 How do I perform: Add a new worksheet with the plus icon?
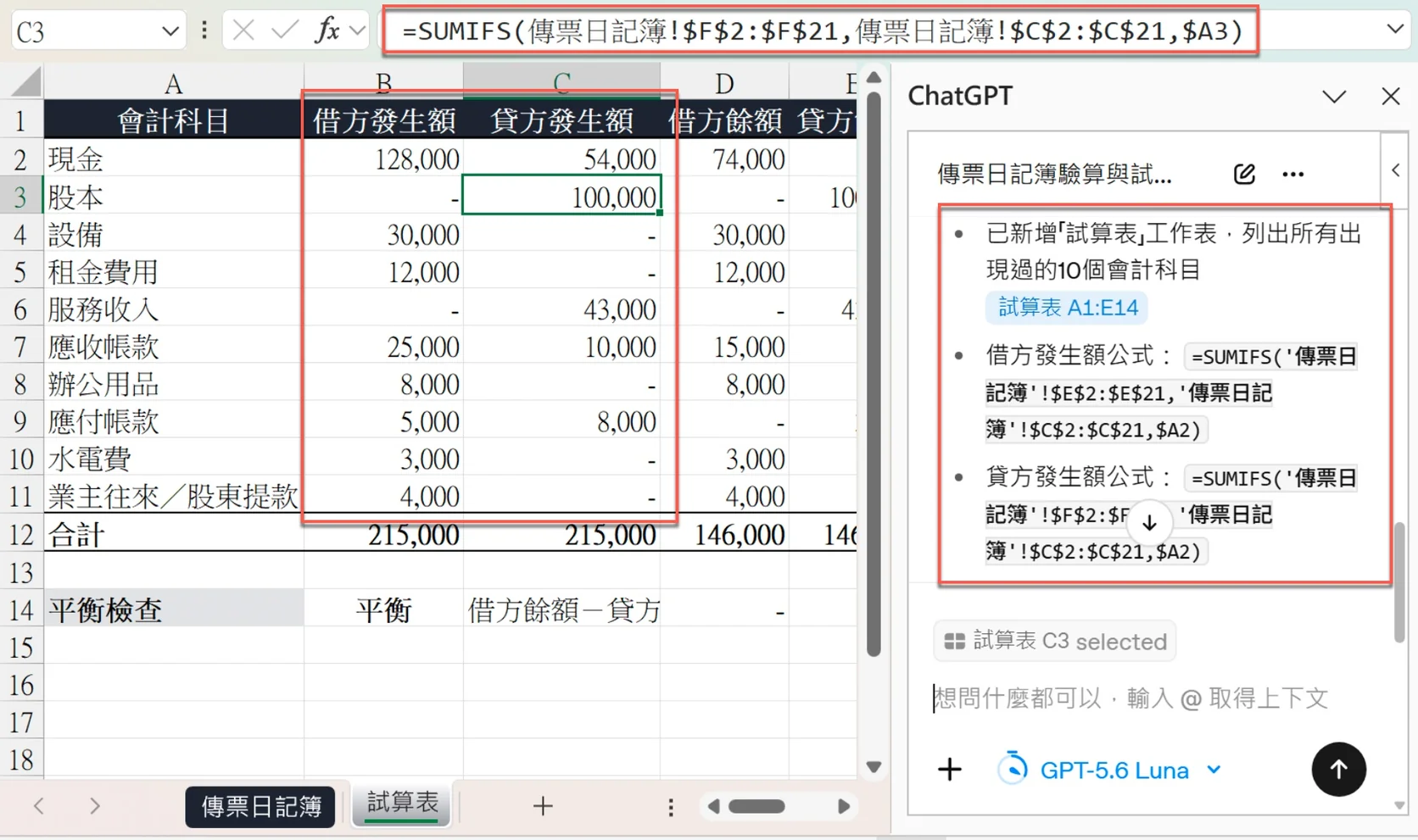[x=543, y=805]
